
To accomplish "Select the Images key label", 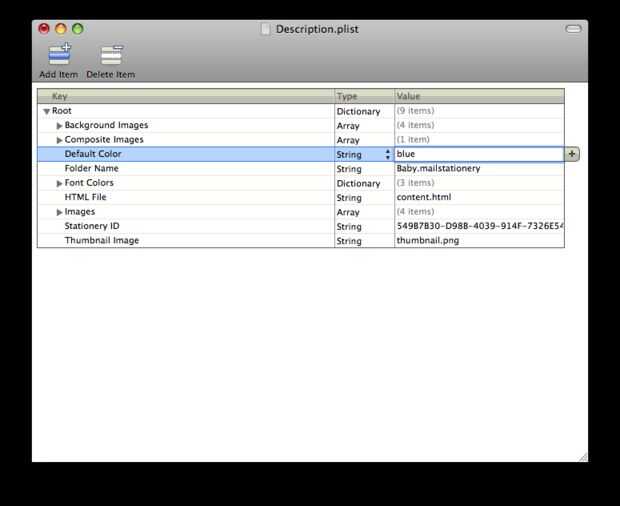I will coord(80,212).
